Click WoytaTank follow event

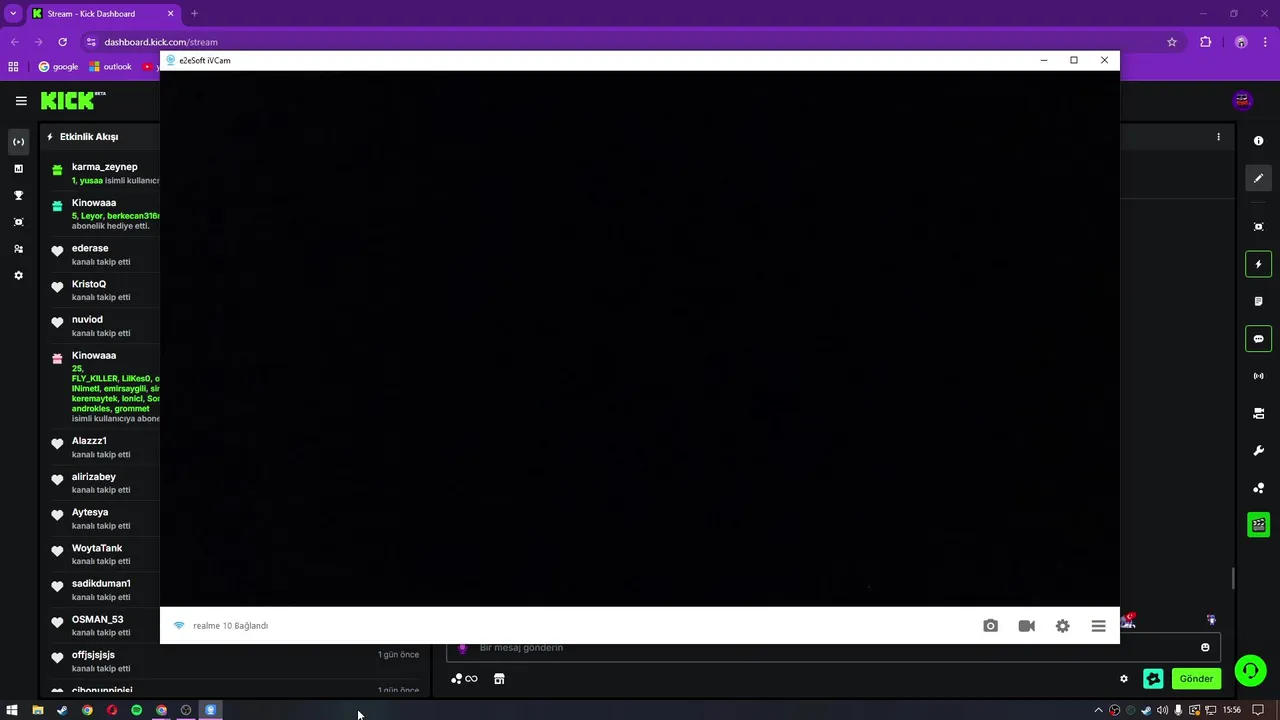(x=105, y=554)
